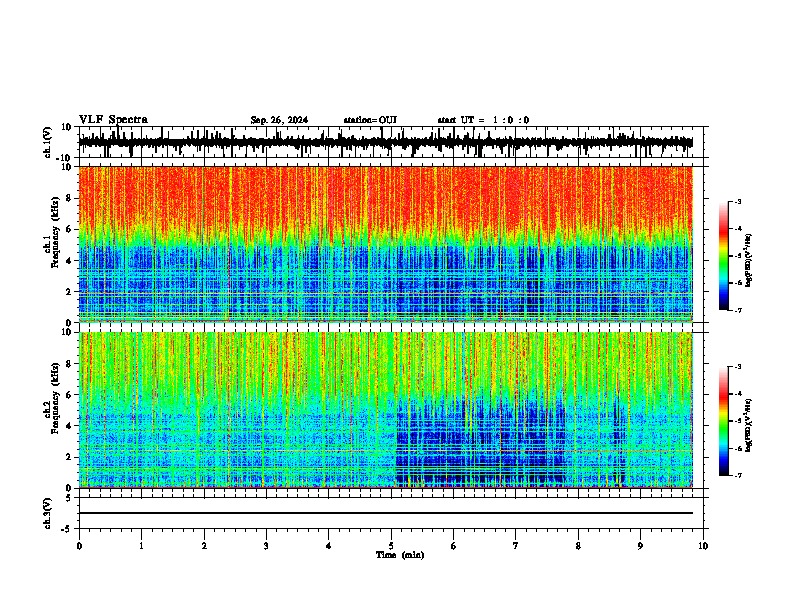The height and width of the screenshot is (612, 792).
Task: Click the time axis tick label '10'
Action: click(x=703, y=546)
